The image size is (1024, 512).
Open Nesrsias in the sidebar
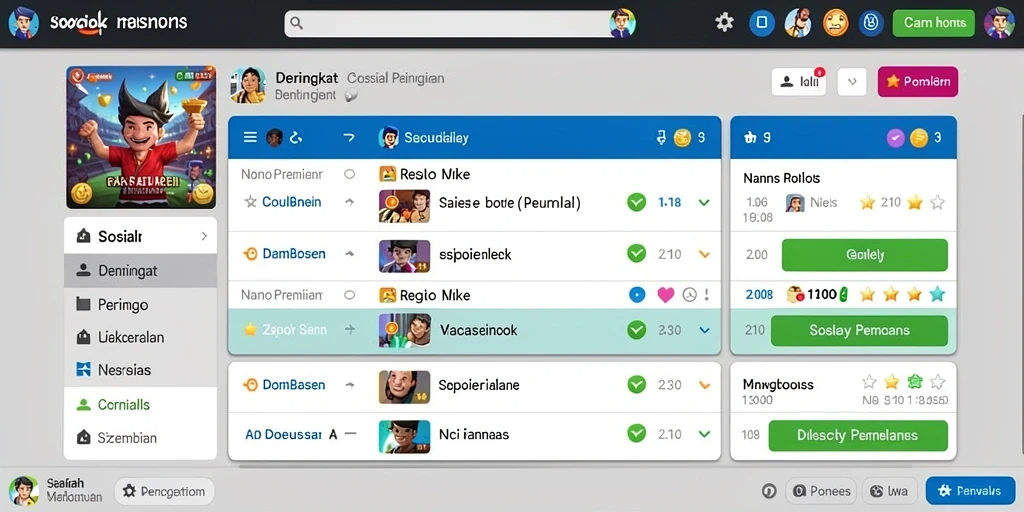(140, 370)
